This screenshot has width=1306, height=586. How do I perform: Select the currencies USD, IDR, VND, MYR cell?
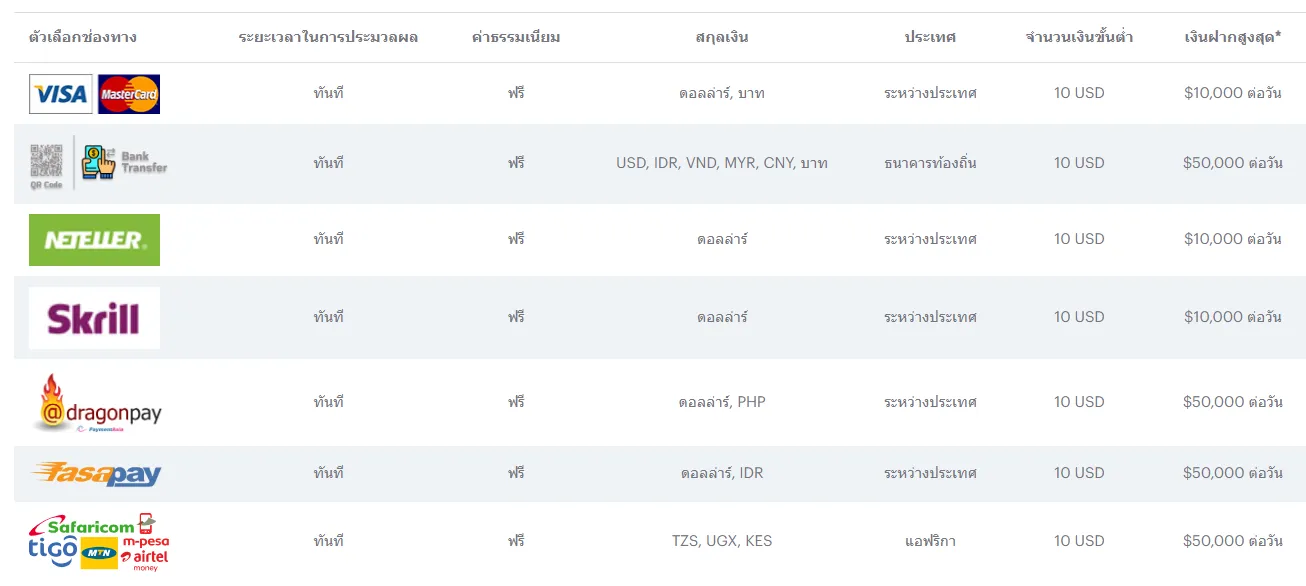(x=722, y=163)
